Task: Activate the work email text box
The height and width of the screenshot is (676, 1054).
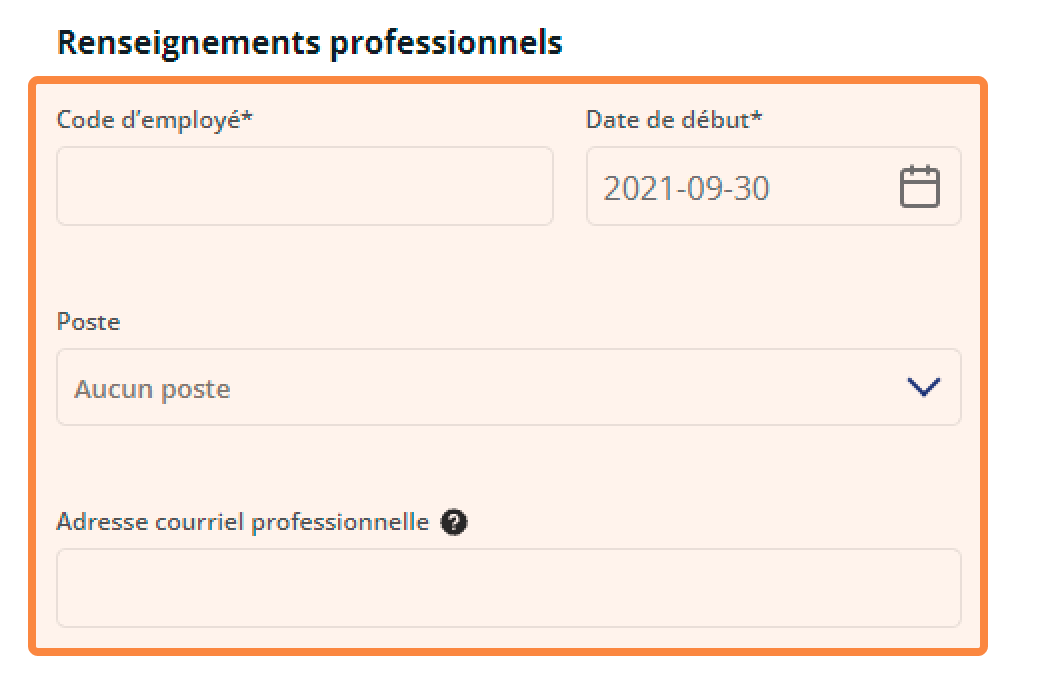Action: point(509,588)
